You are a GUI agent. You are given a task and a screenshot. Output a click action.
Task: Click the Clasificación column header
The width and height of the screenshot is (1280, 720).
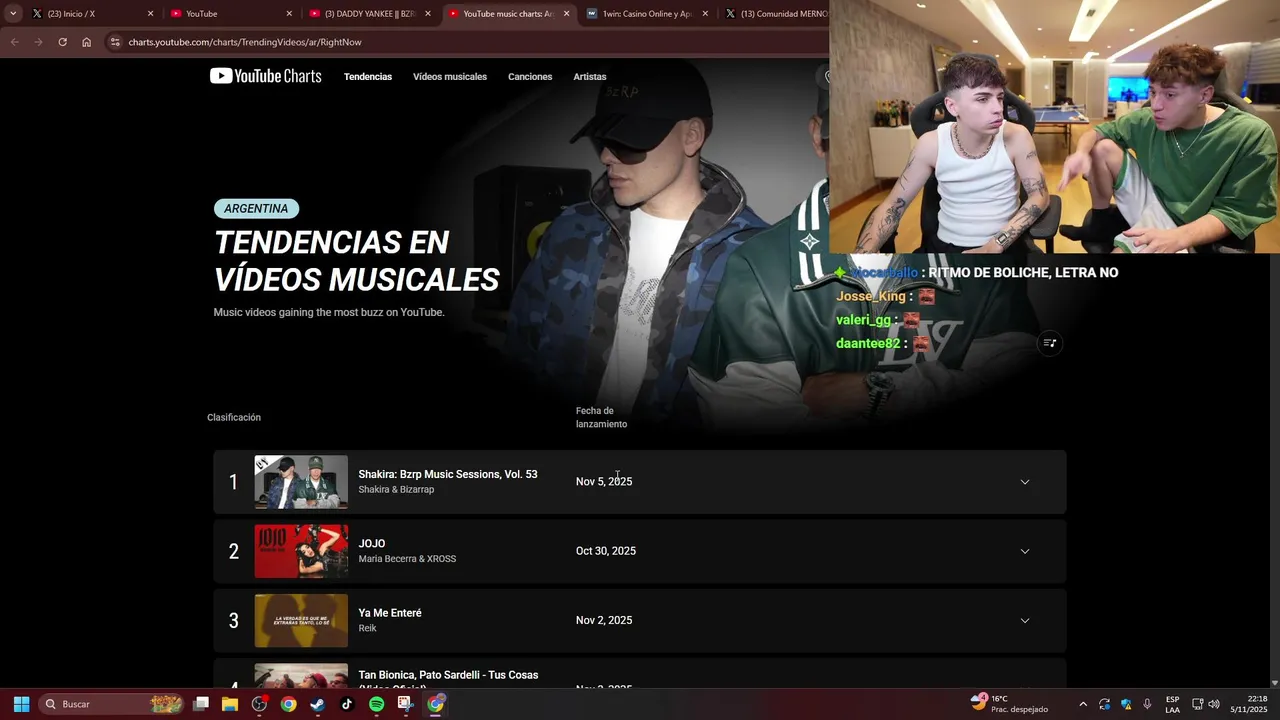[234, 417]
